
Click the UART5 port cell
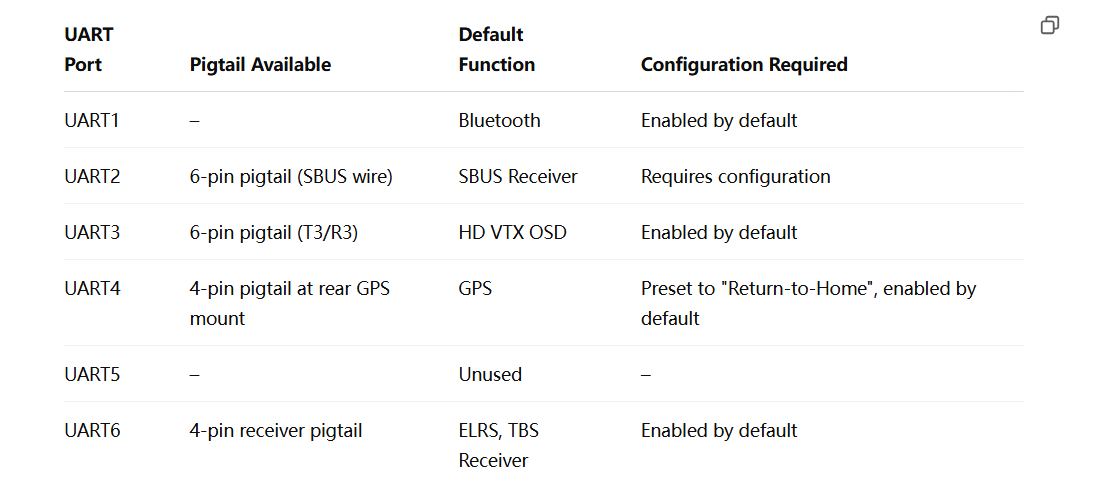point(92,374)
